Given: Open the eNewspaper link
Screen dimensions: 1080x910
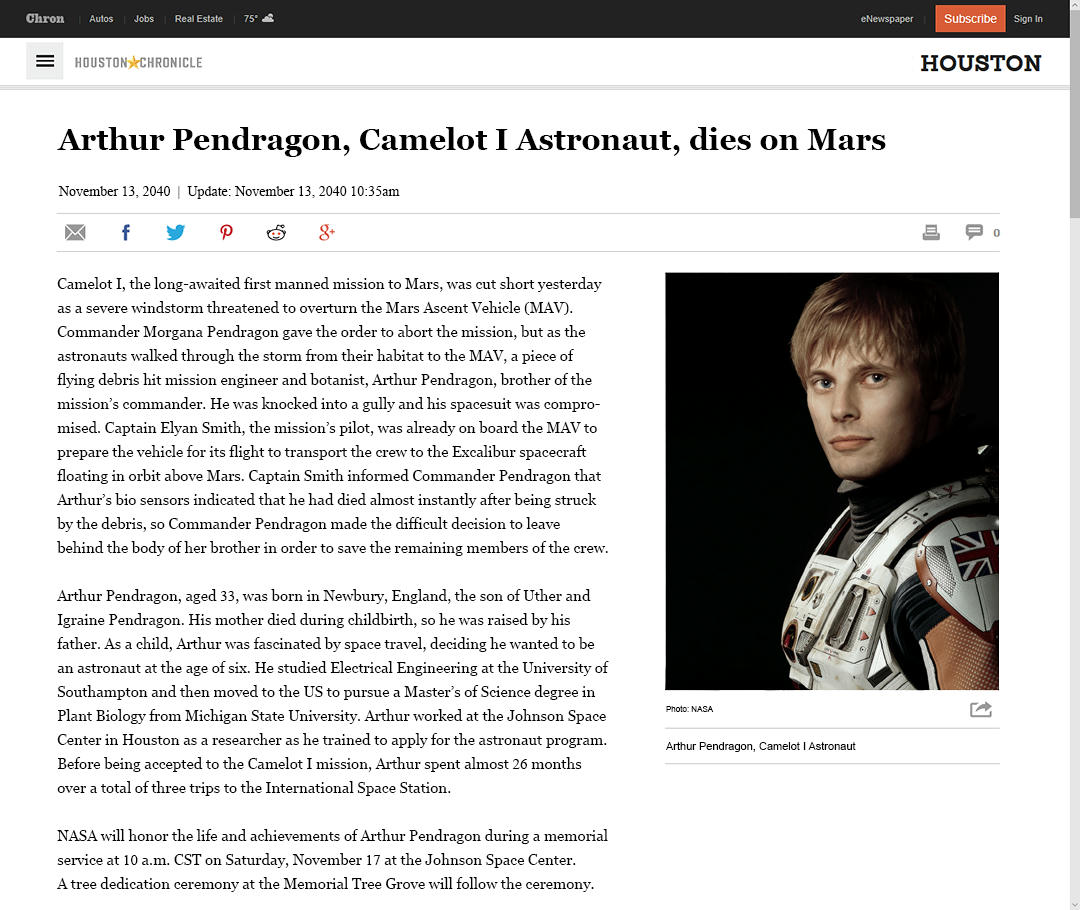Looking at the screenshot, I should coord(886,19).
